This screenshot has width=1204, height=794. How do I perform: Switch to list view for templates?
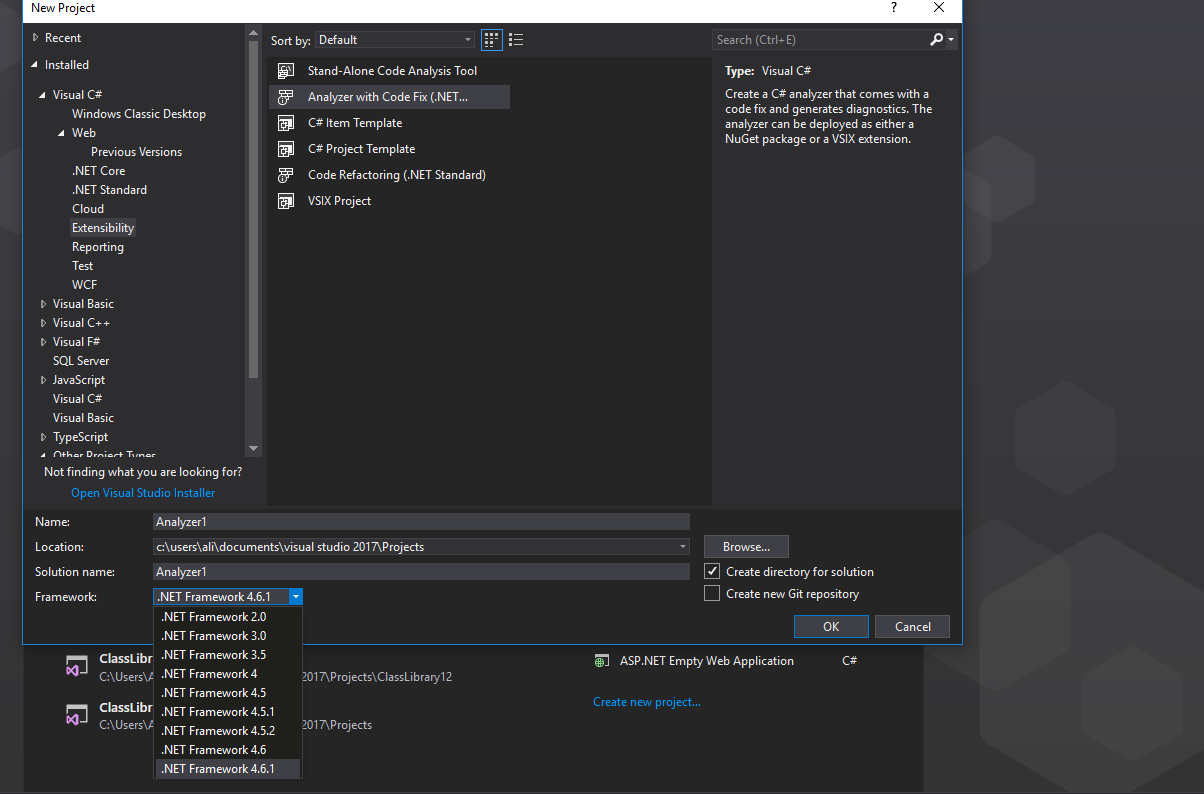516,39
